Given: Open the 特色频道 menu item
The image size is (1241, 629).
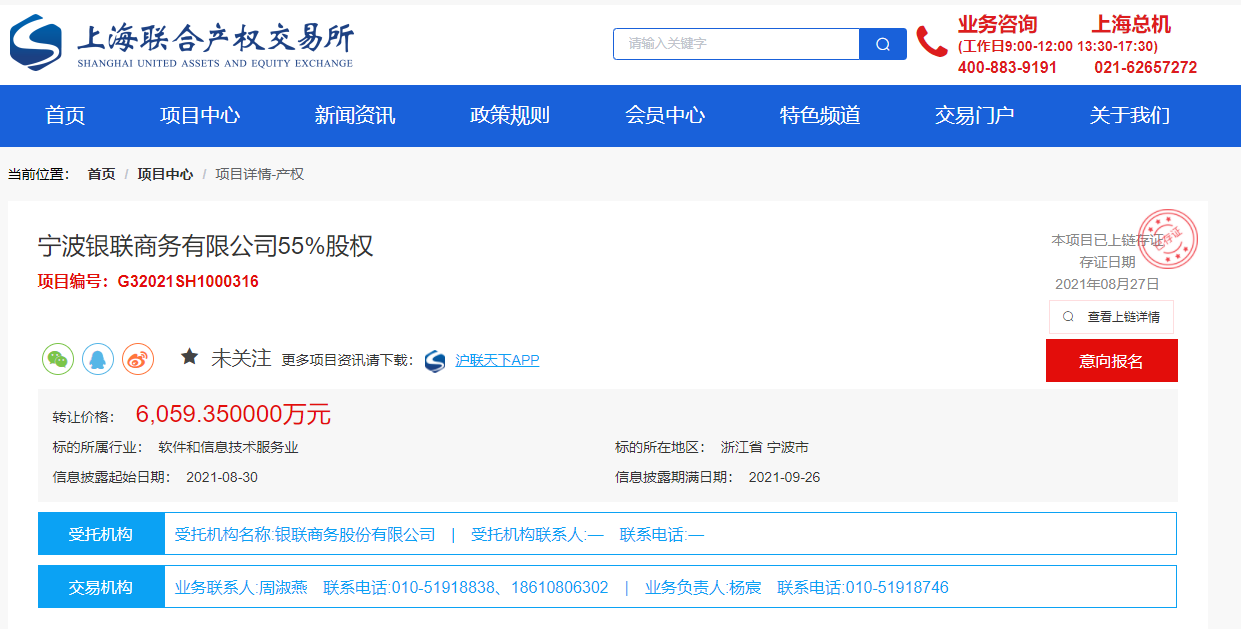Looking at the screenshot, I should pos(820,115).
